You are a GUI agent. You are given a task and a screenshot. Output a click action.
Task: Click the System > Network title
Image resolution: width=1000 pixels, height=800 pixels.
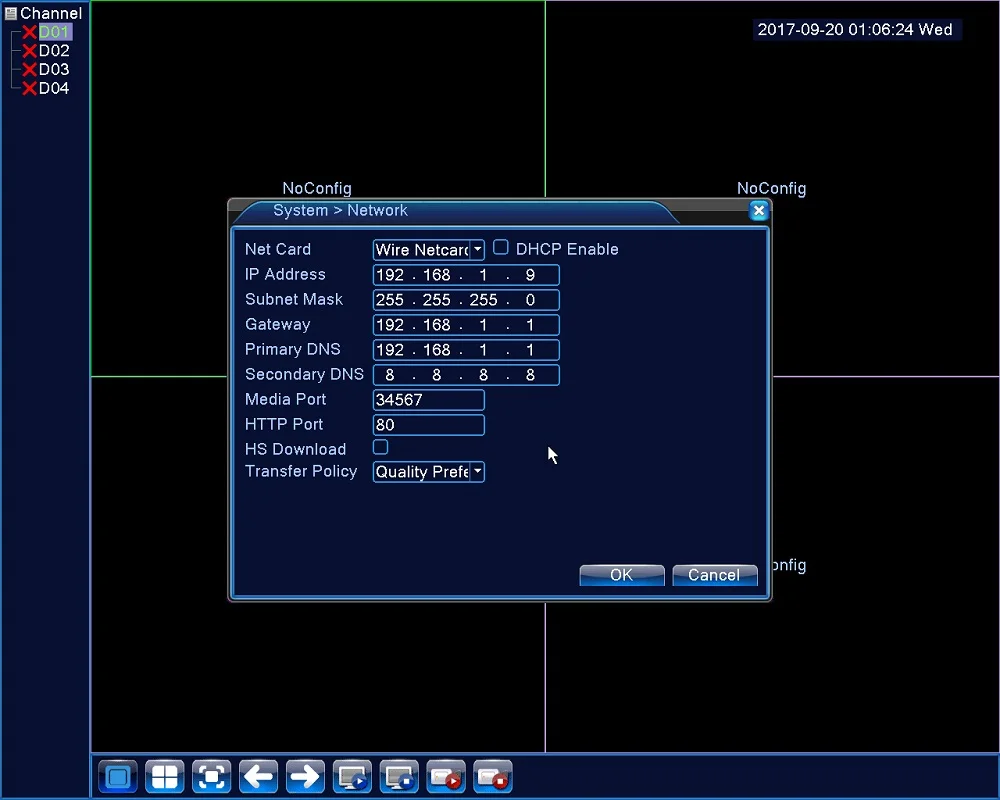tap(341, 211)
